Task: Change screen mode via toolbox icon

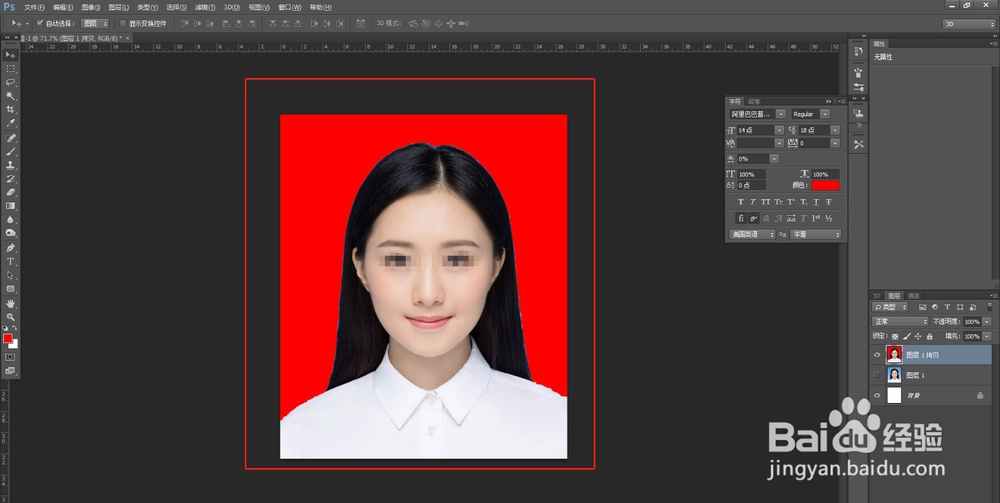Action: (x=10, y=370)
